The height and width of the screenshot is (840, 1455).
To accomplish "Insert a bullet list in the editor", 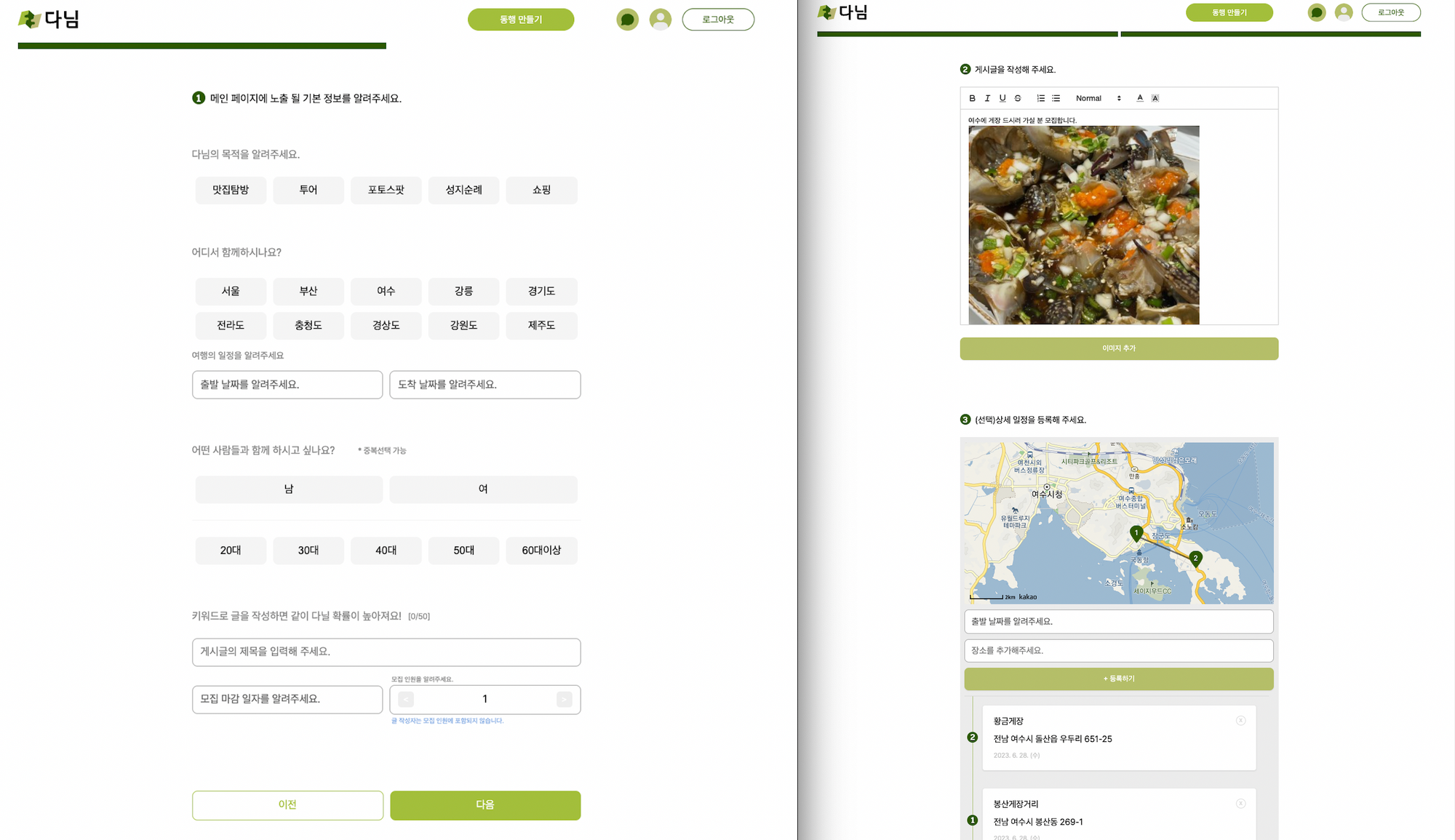I will click(1056, 98).
